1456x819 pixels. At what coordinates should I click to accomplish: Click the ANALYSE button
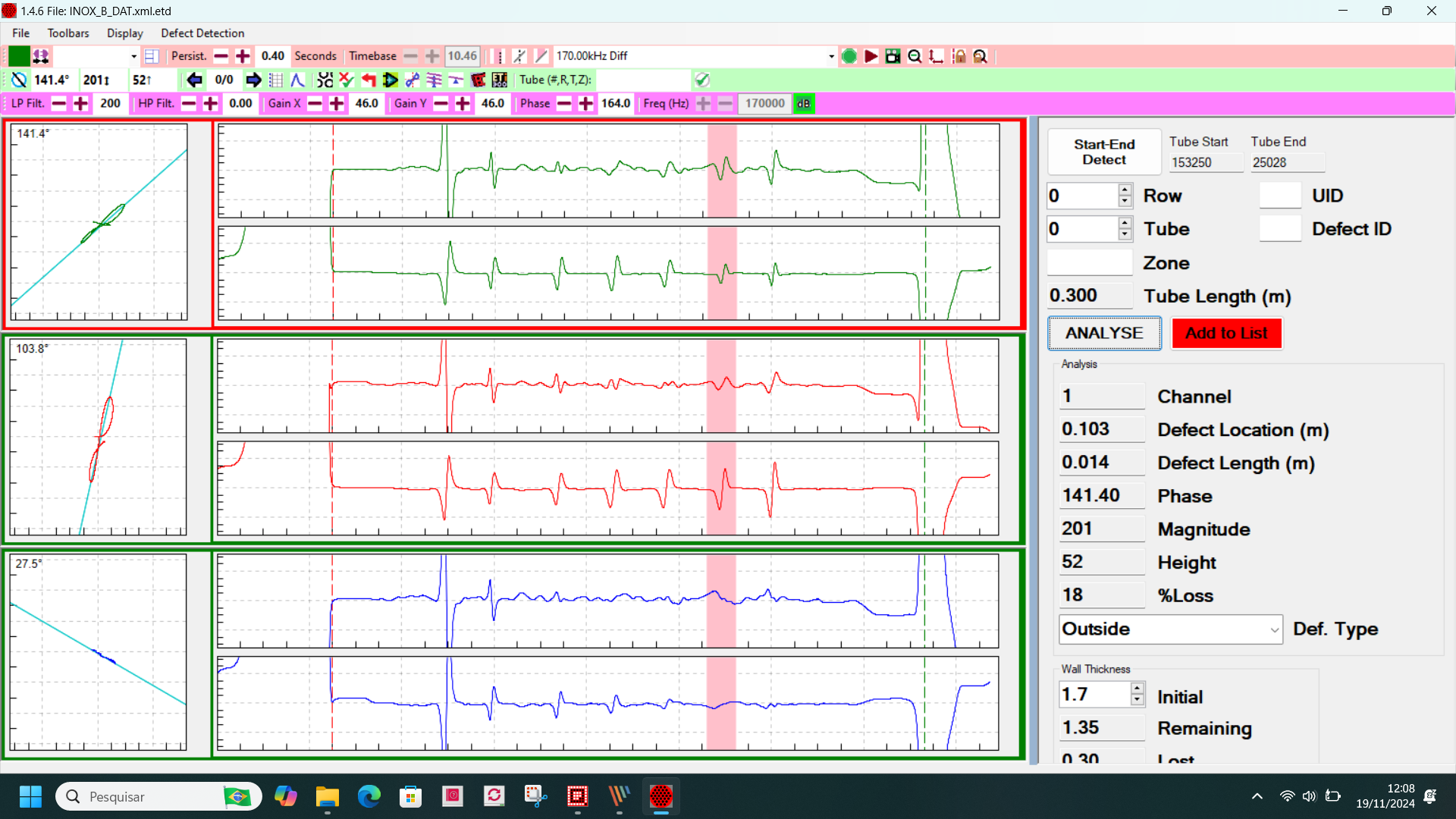[x=1104, y=334]
